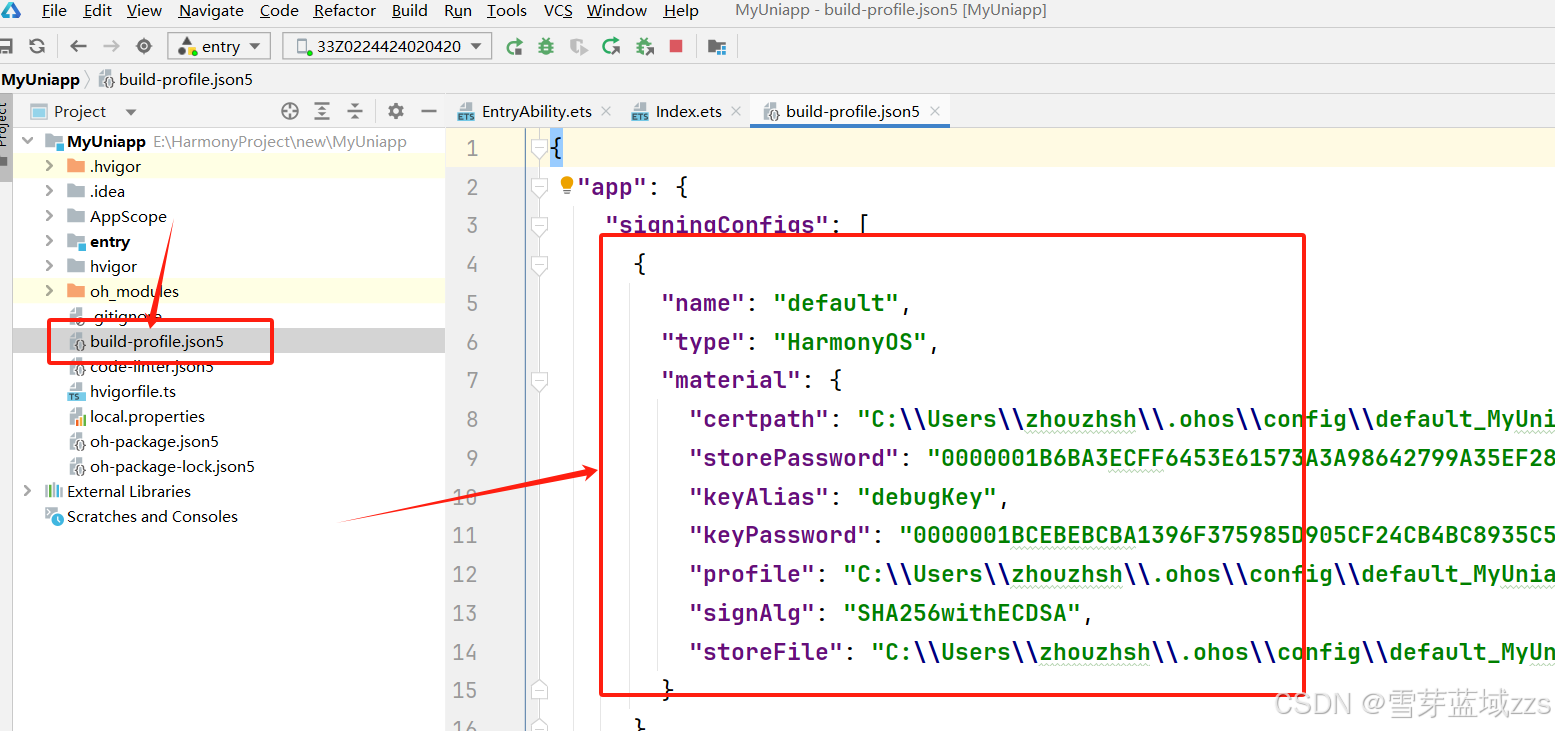
Task: Open the entry run configuration dropdown
Action: [x=219, y=46]
